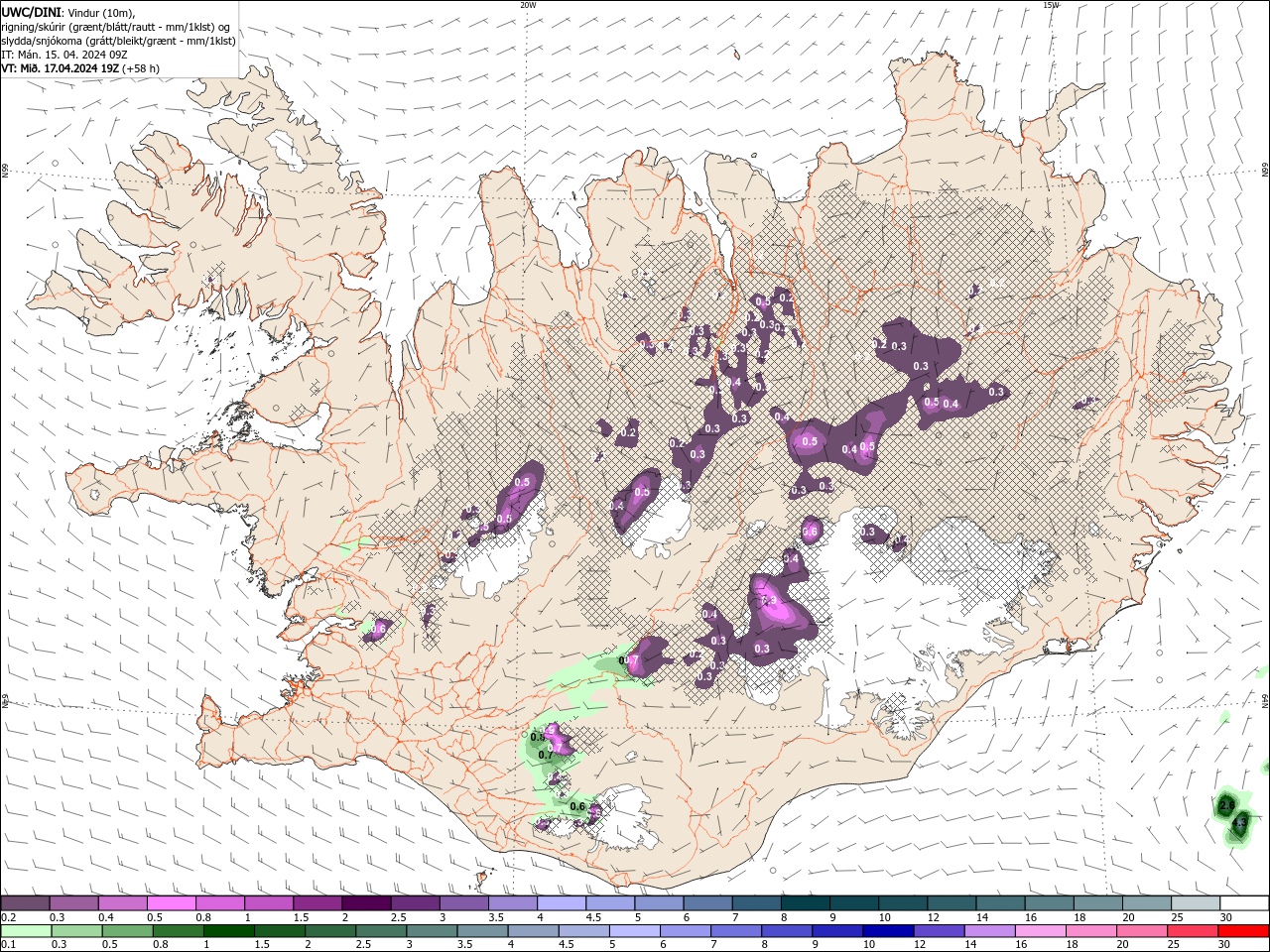Pick the 25 red-pink swatch in rain legend
The image size is (1270, 952).
(x=1194, y=931)
